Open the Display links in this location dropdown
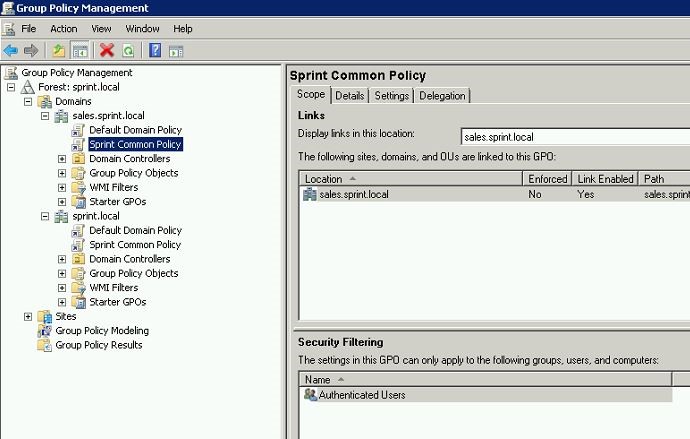This screenshot has width=690, height=439. (x=576, y=137)
